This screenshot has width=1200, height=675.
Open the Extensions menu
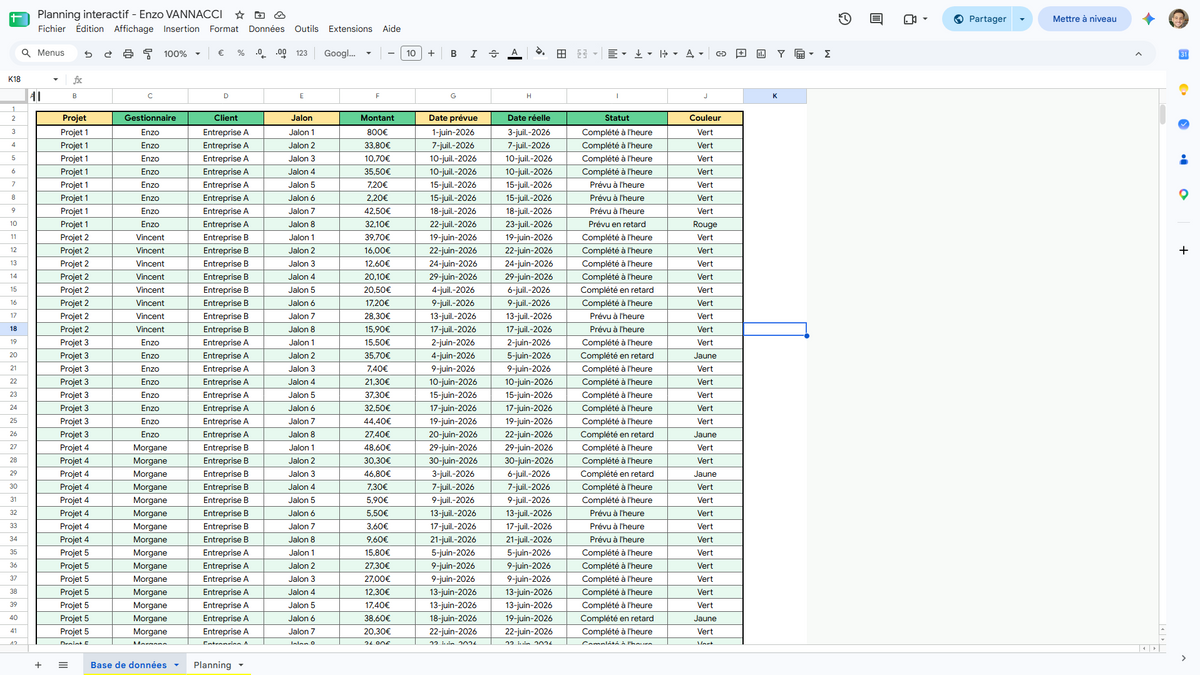tap(350, 29)
